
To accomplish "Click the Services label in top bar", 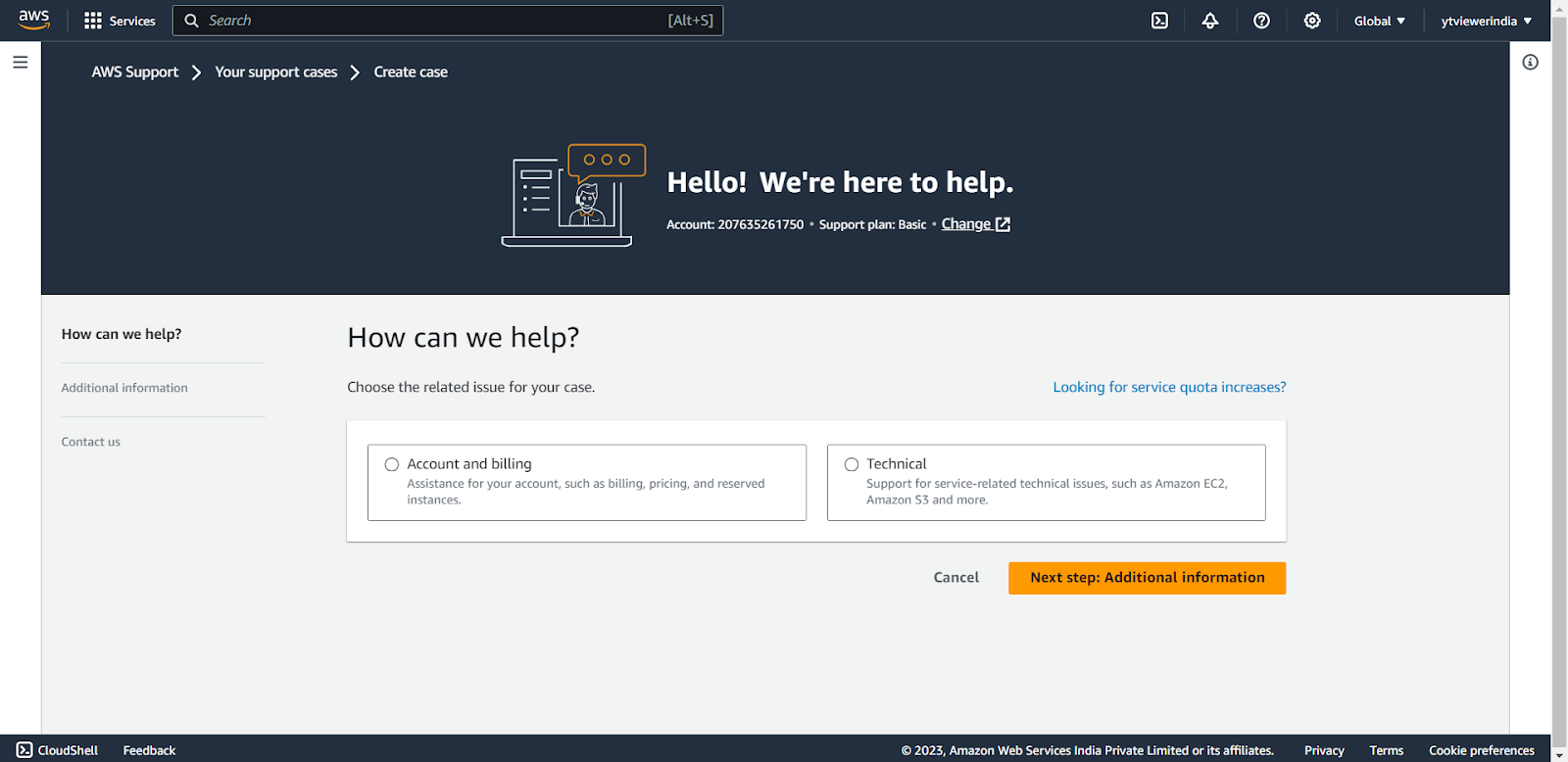I will [132, 21].
